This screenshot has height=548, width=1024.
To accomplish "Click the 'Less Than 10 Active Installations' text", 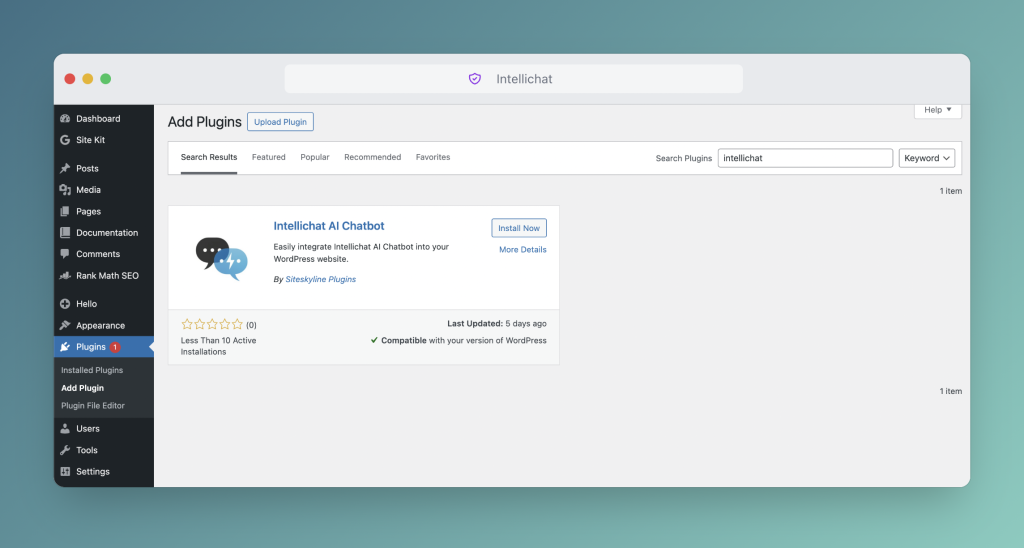I will [218, 346].
